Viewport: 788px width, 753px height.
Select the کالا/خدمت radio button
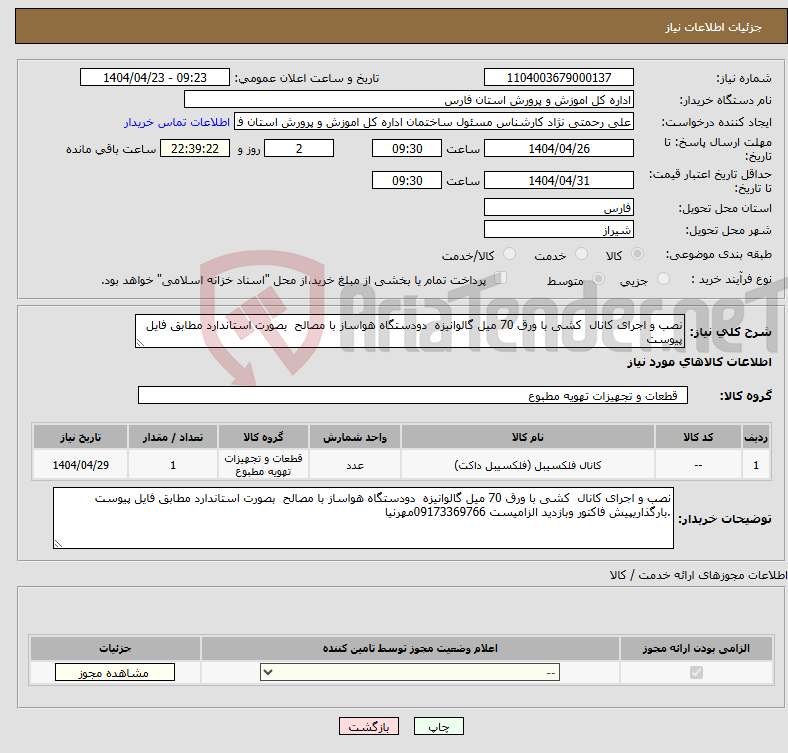click(x=509, y=254)
